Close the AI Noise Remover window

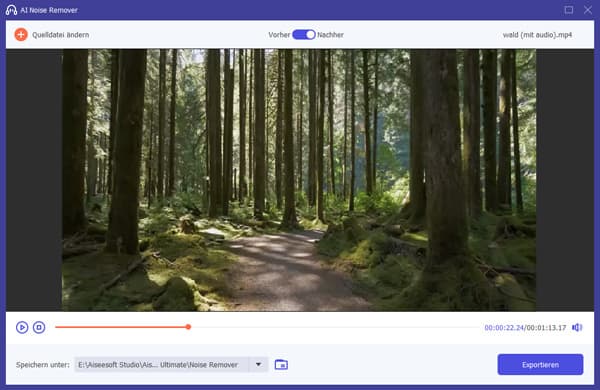[x=588, y=10]
